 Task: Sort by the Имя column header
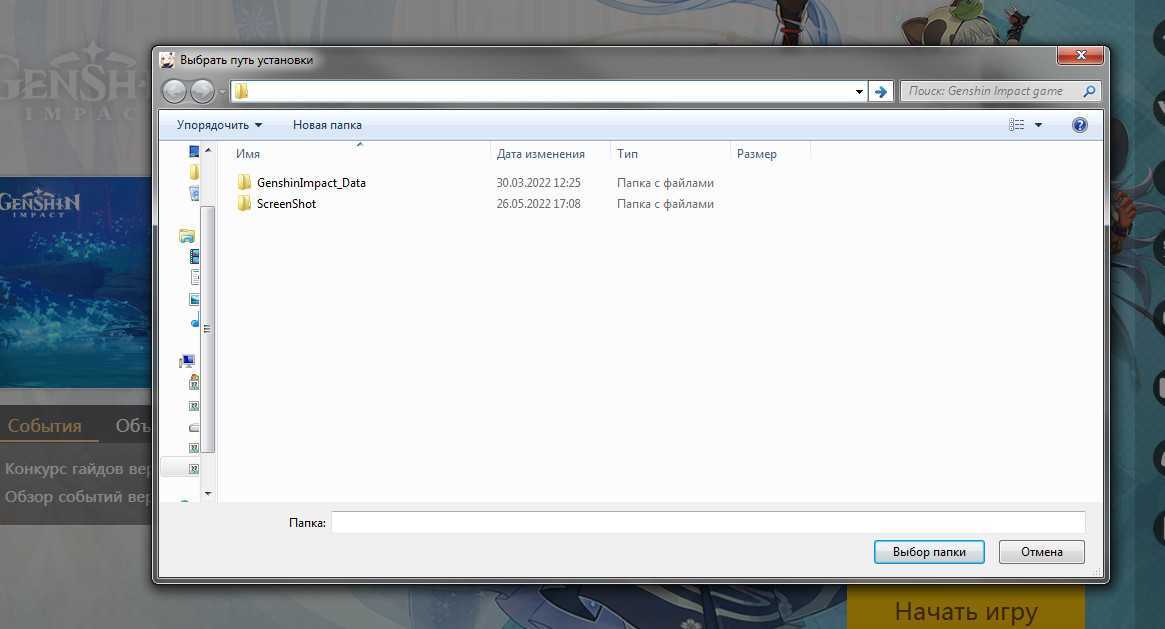click(x=248, y=154)
